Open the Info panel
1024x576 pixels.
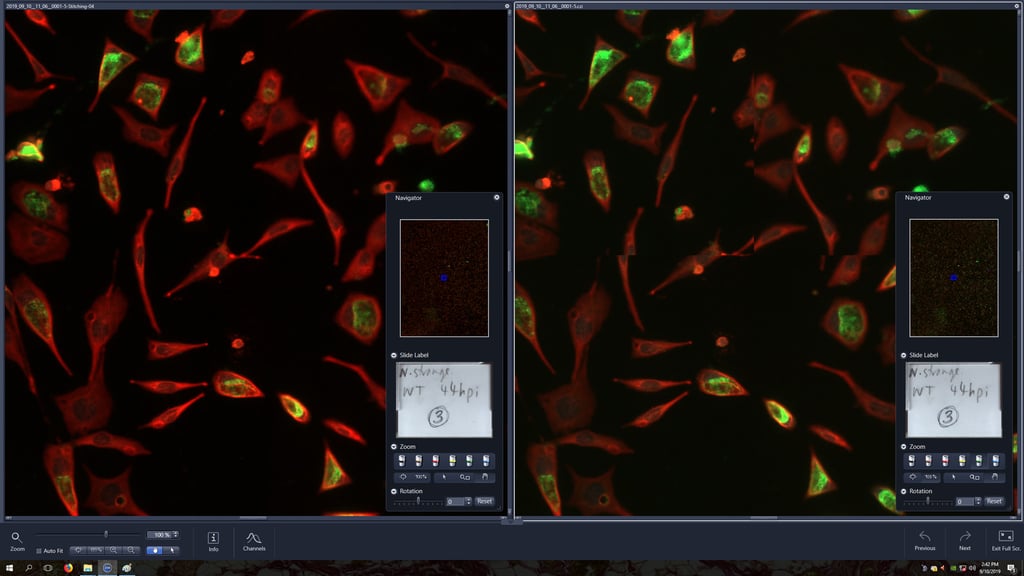(213, 541)
